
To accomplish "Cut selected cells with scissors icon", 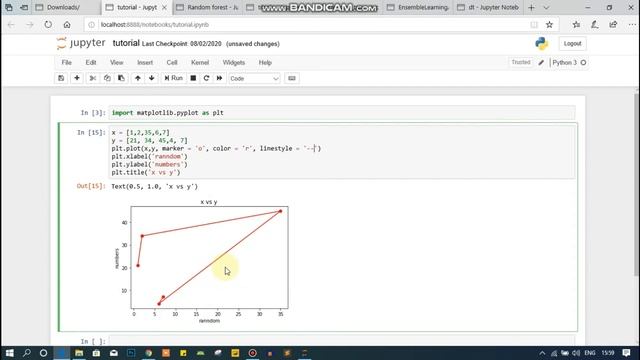I will click(93, 78).
